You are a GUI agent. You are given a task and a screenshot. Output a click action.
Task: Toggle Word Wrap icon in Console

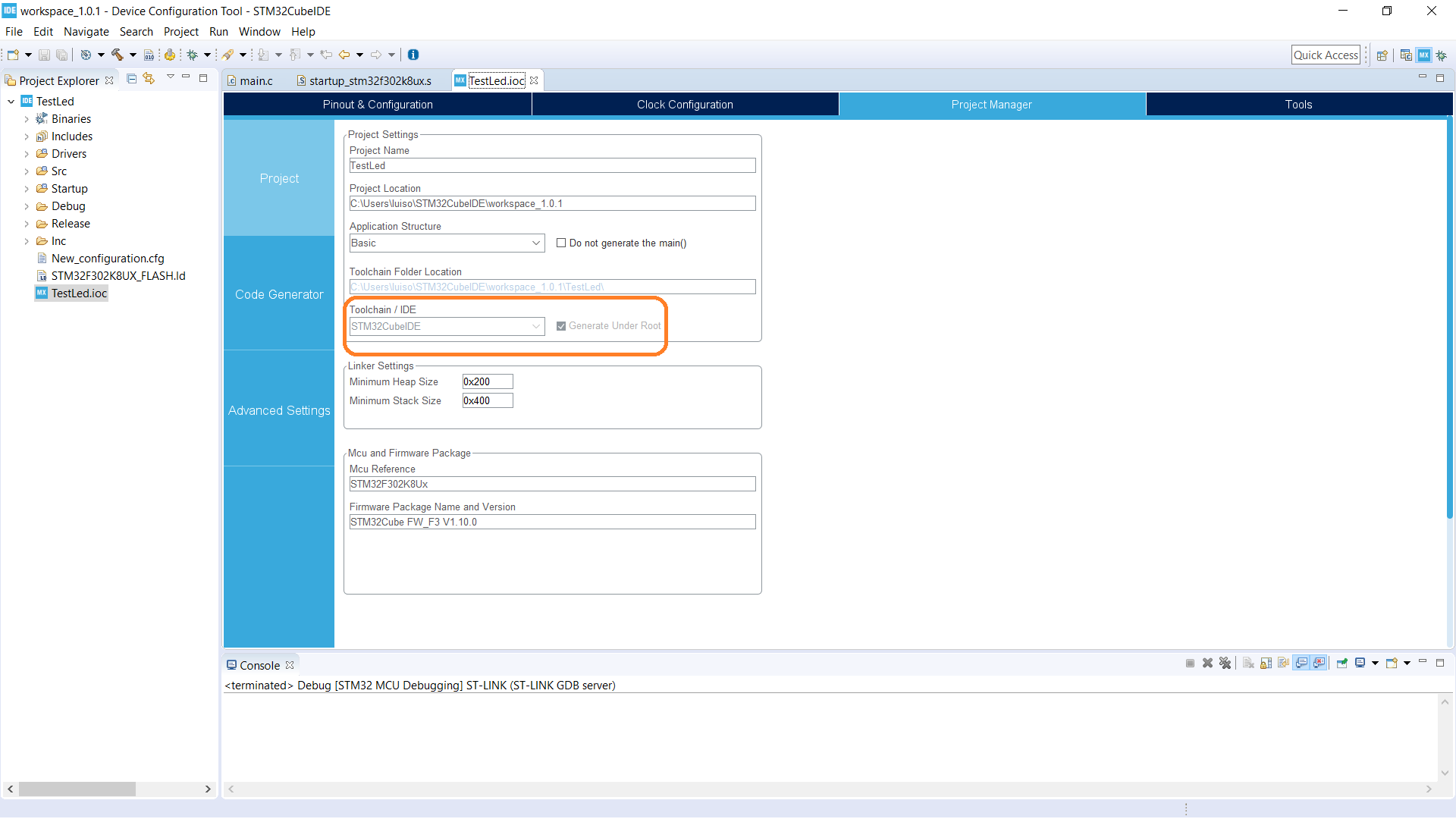pyautogui.click(x=1283, y=663)
